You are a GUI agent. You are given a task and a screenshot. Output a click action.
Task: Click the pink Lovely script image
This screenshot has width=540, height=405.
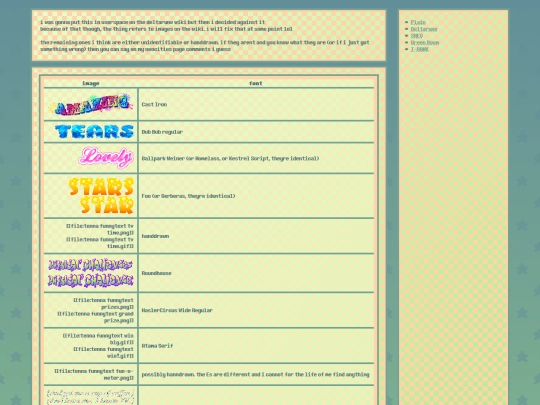click(x=106, y=158)
